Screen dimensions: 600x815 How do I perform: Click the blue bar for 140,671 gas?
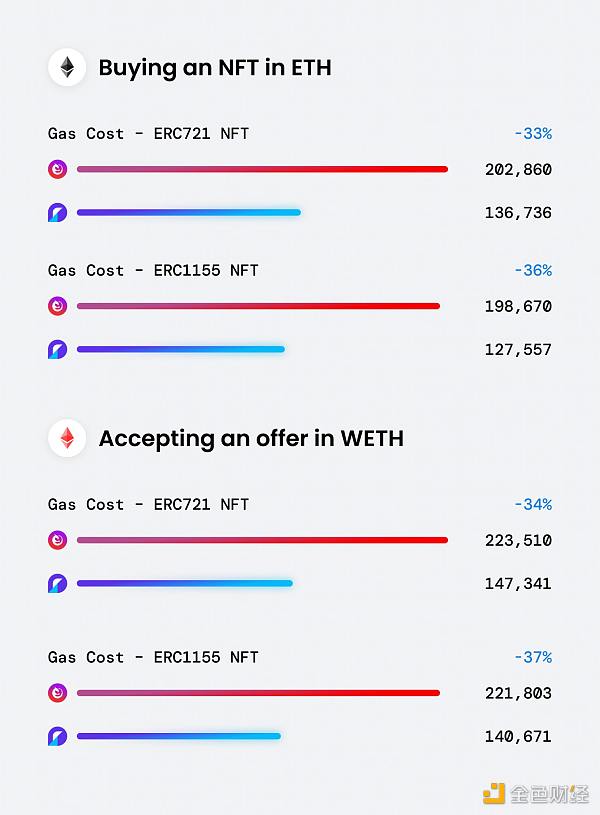pos(178,736)
